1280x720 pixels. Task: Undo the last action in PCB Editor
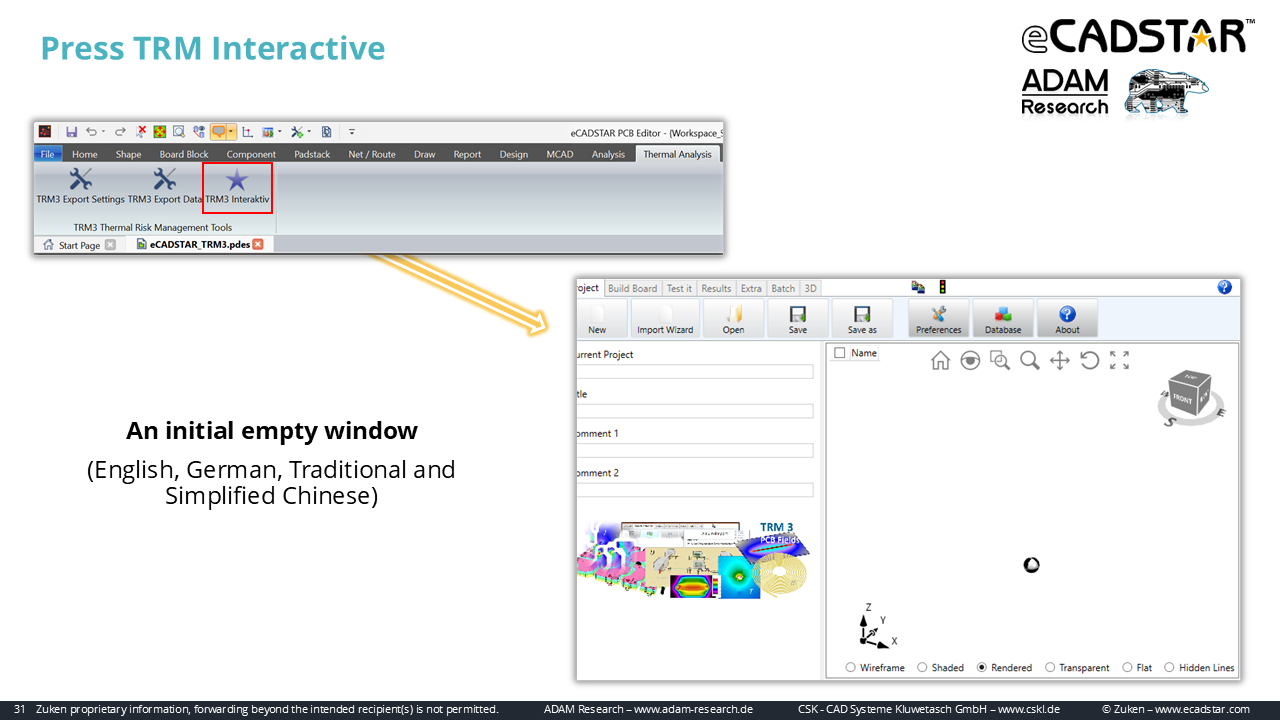91,131
